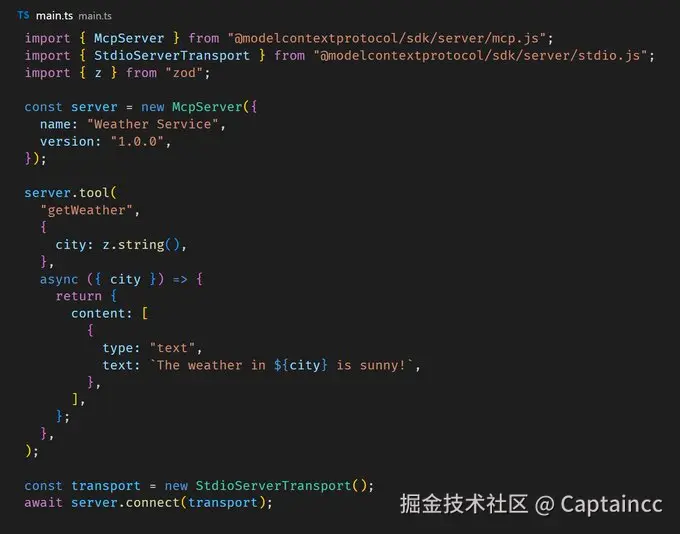Open the "@modelcontextprotocol/sdk/server/stdio.js" module string

[481, 56]
